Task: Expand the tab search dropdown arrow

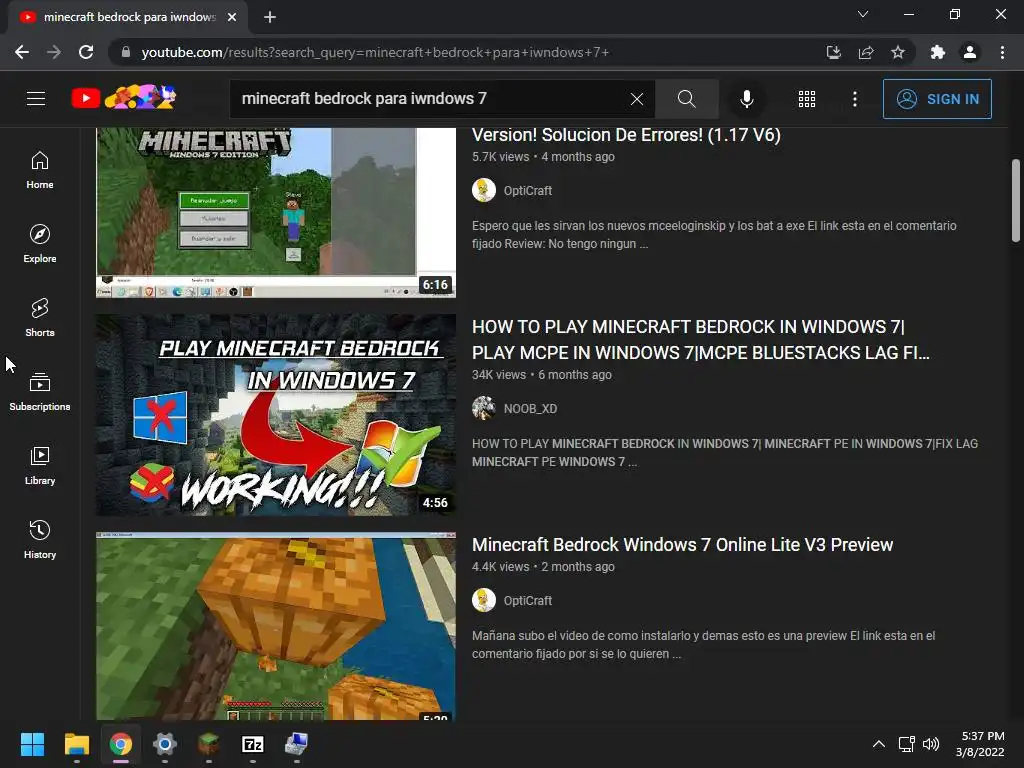Action: [863, 14]
